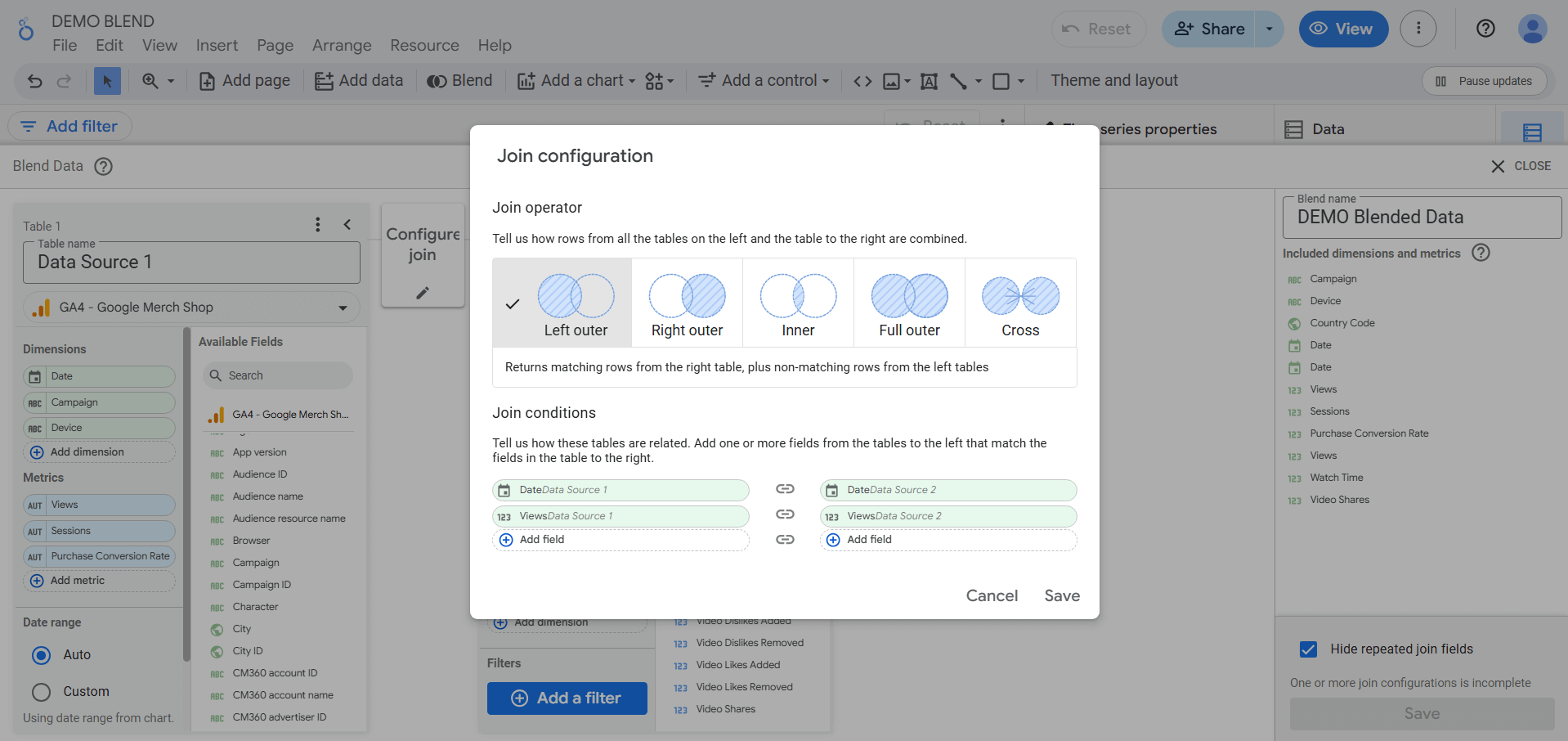
Task: Open the Resource menu
Action: 424,46
